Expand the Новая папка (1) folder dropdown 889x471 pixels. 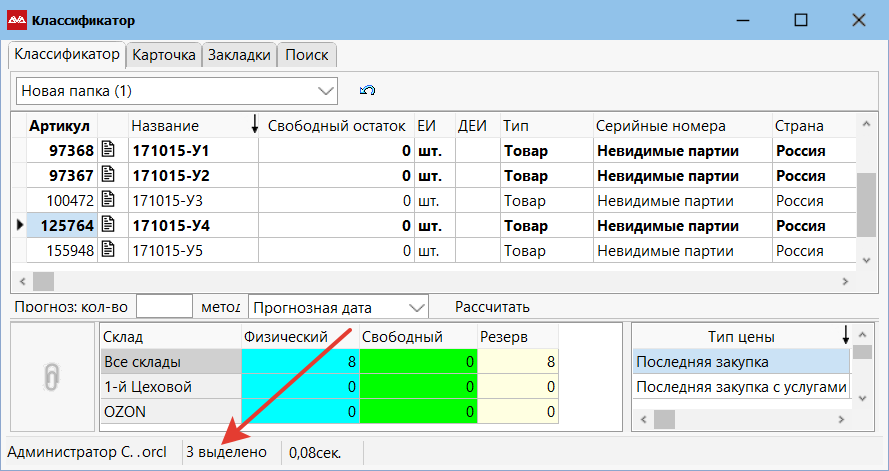325,91
